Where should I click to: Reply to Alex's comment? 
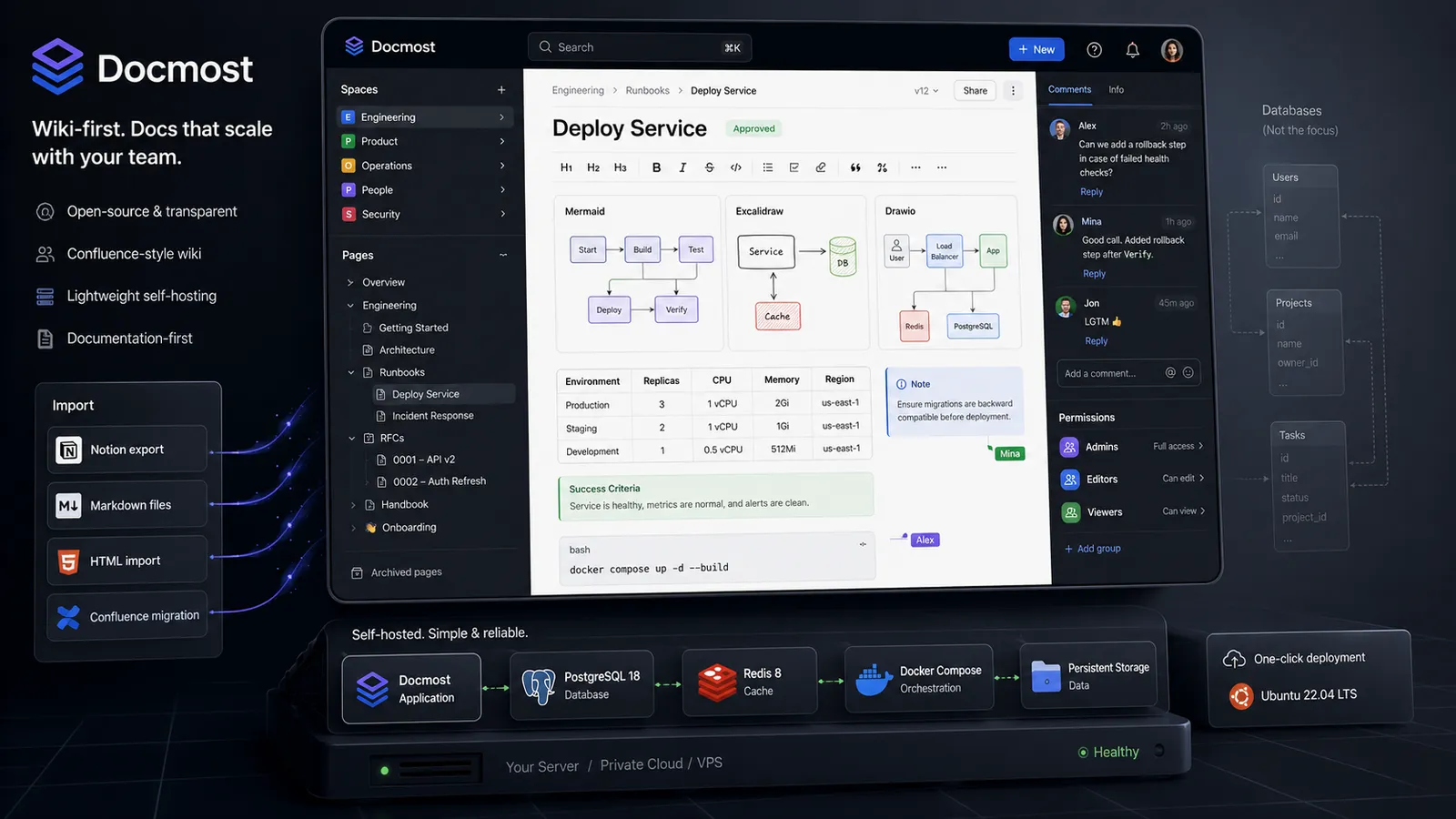tap(1091, 192)
